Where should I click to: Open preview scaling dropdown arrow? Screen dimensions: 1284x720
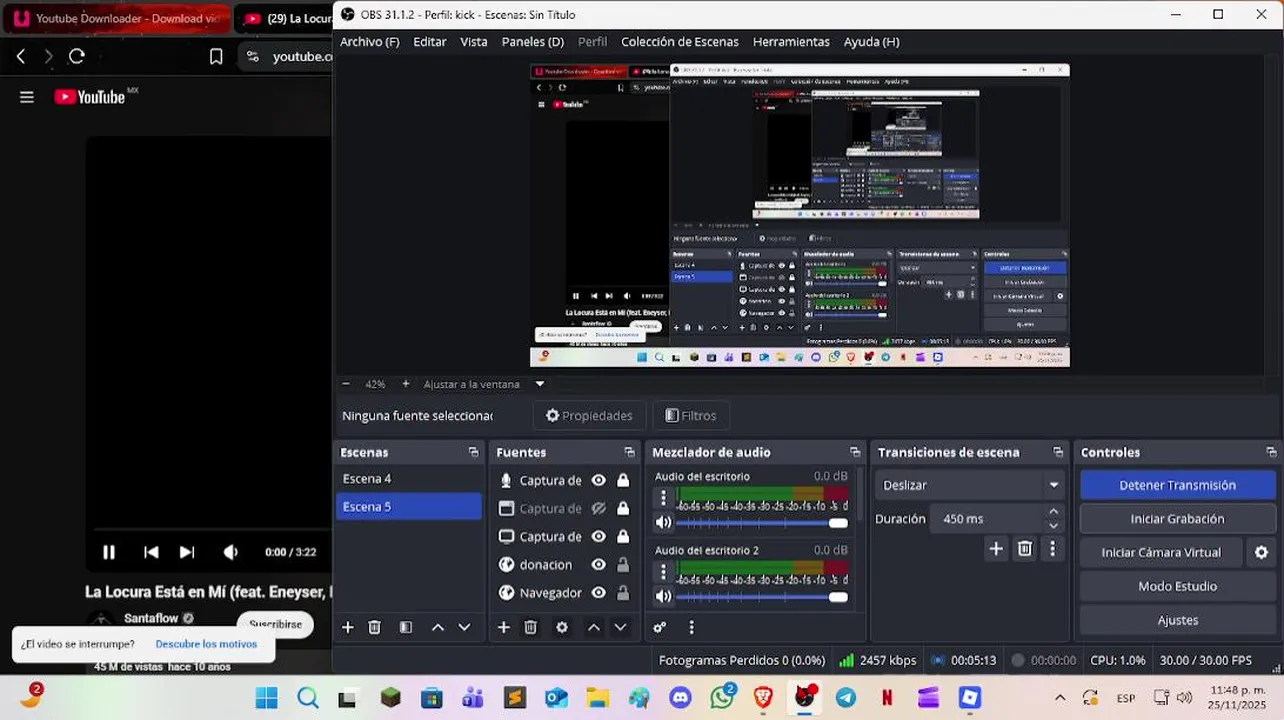point(540,384)
